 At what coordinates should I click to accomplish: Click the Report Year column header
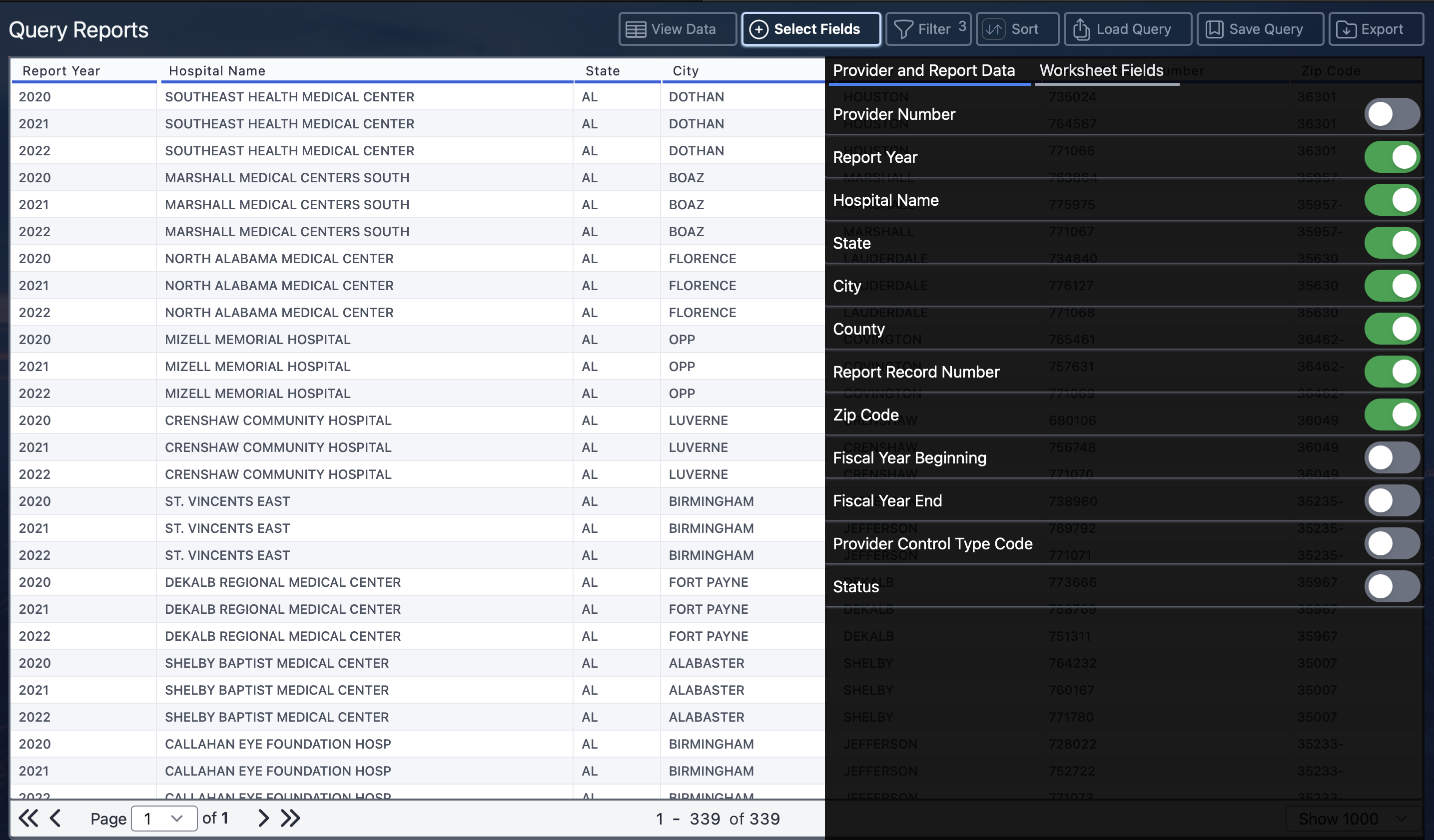point(83,71)
